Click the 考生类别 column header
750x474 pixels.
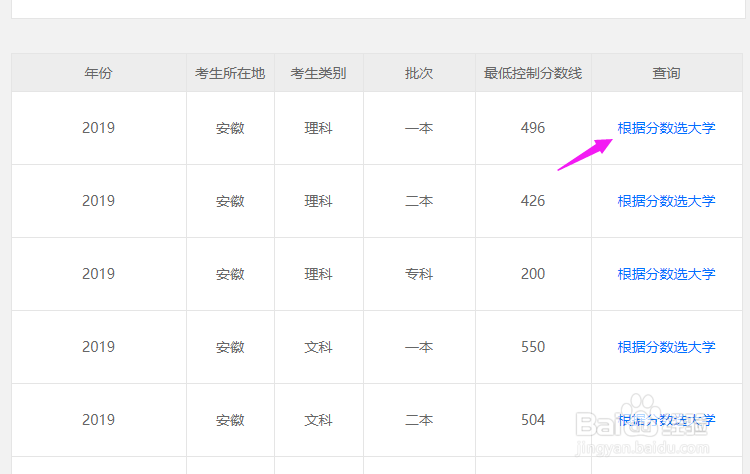click(x=319, y=73)
